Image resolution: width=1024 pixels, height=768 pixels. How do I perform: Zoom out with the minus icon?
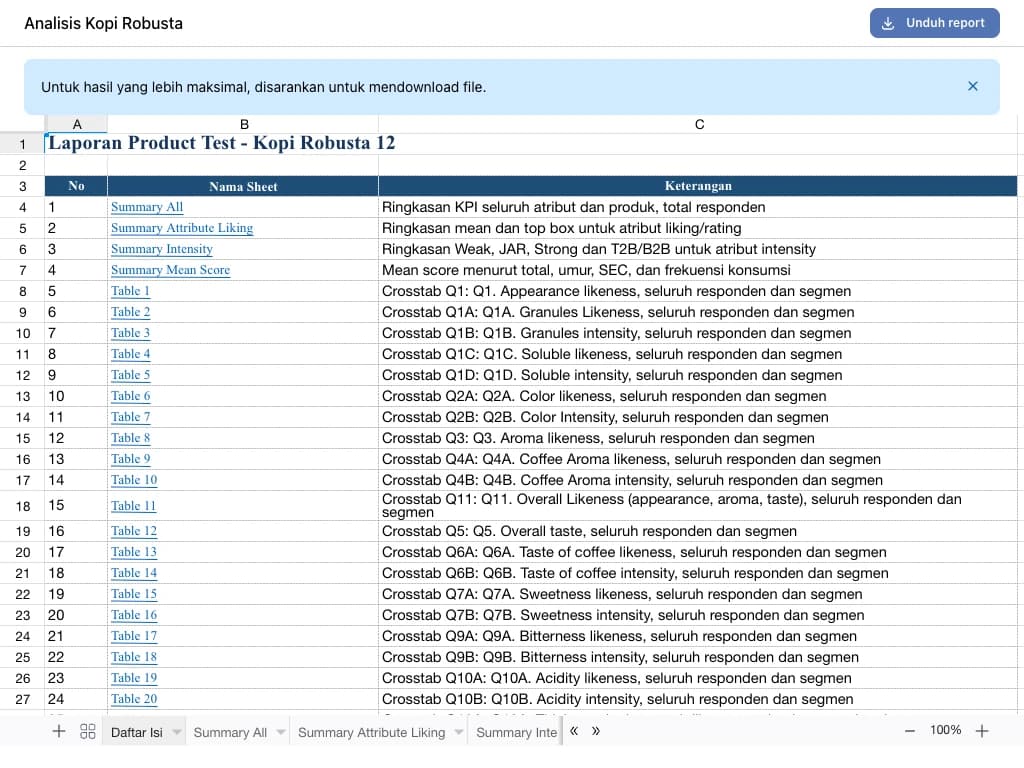[910, 731]
